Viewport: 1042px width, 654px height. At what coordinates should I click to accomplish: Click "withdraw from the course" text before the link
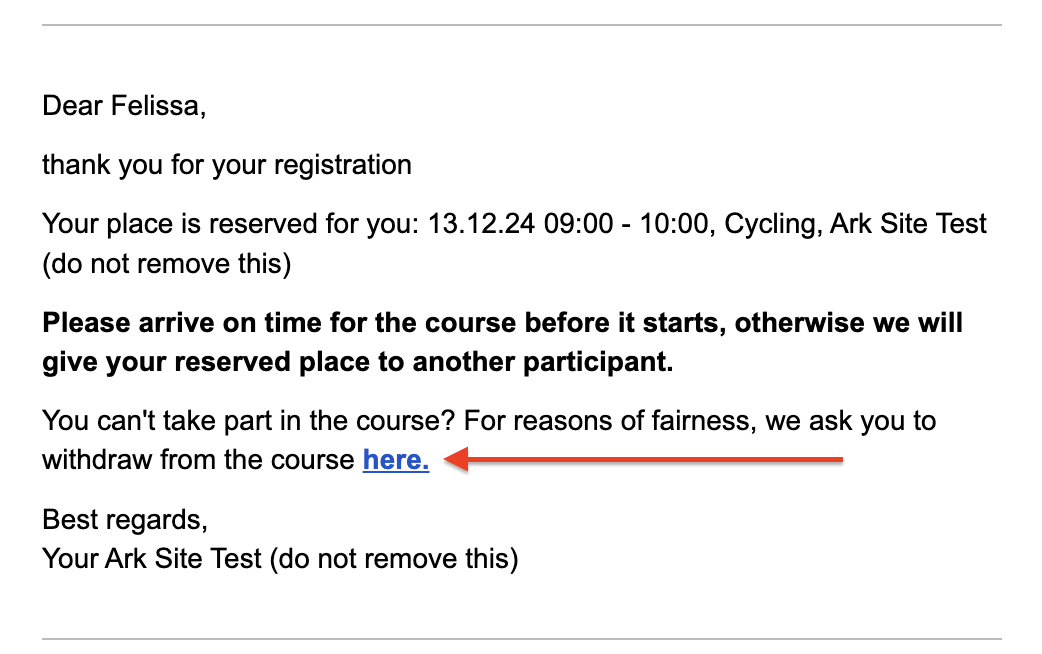pos(198,460)
